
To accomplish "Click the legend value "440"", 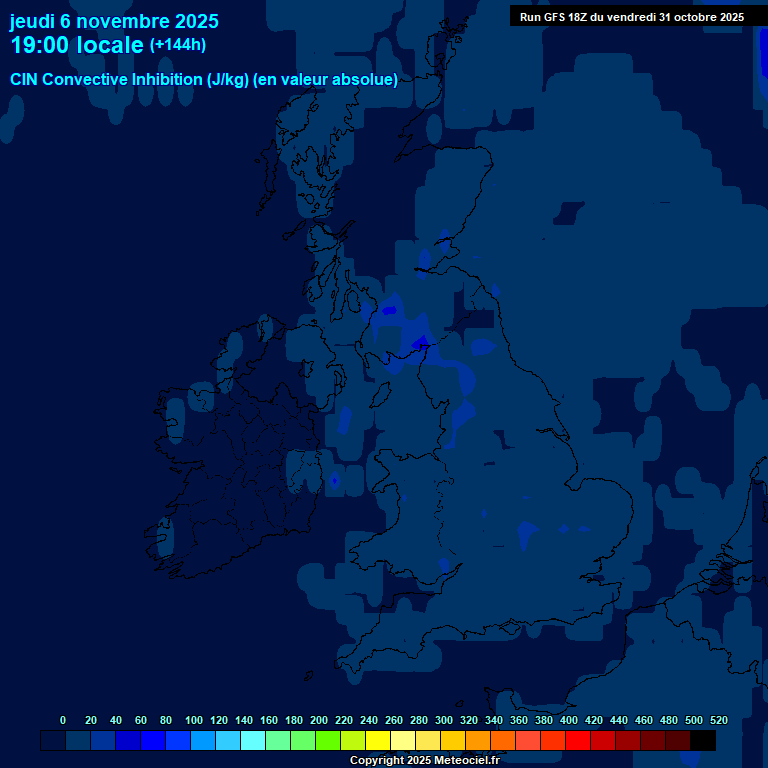I will pos(619,720).
